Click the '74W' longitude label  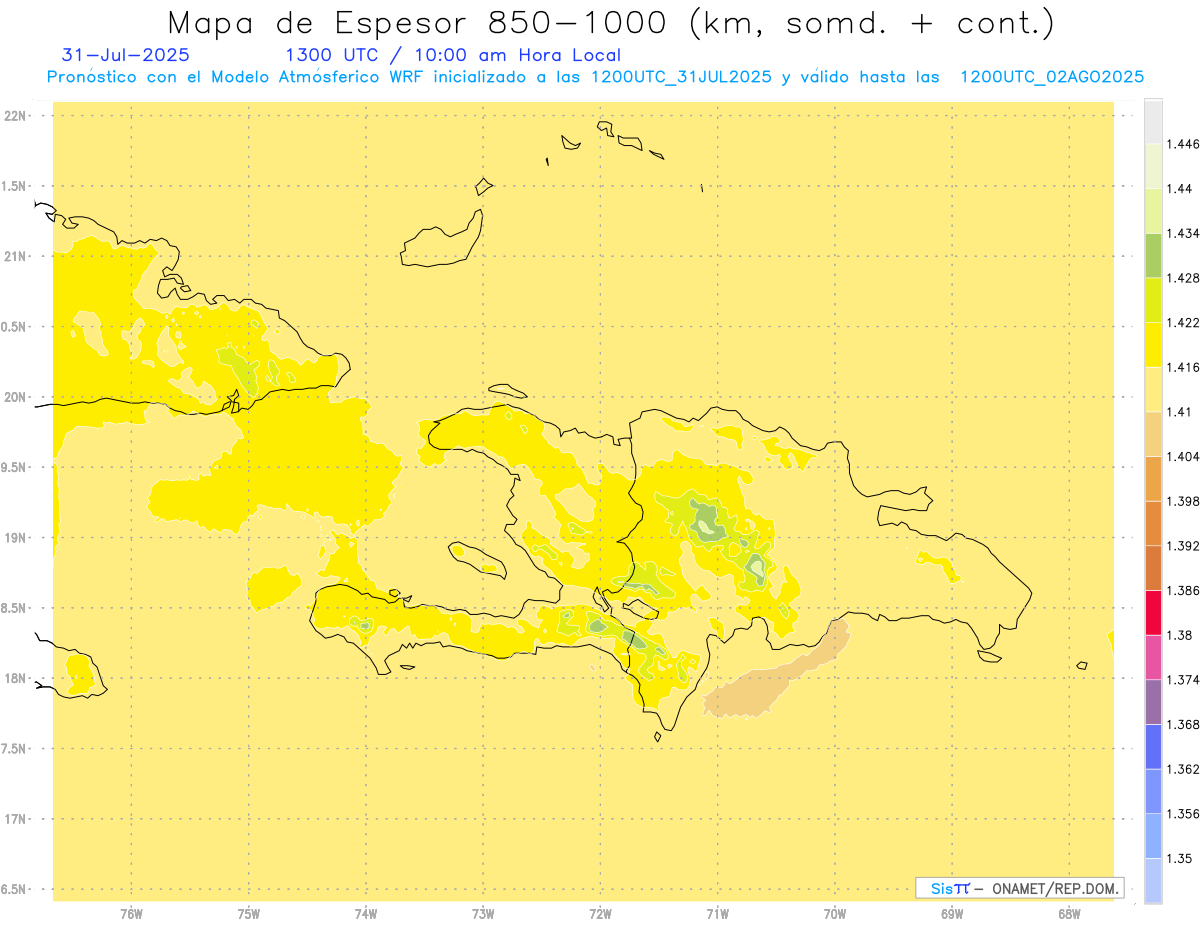[x=366, y=913]
